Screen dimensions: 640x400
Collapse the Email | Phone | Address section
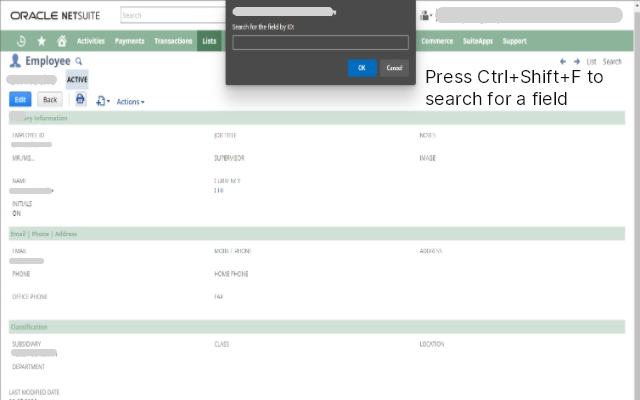317,234
